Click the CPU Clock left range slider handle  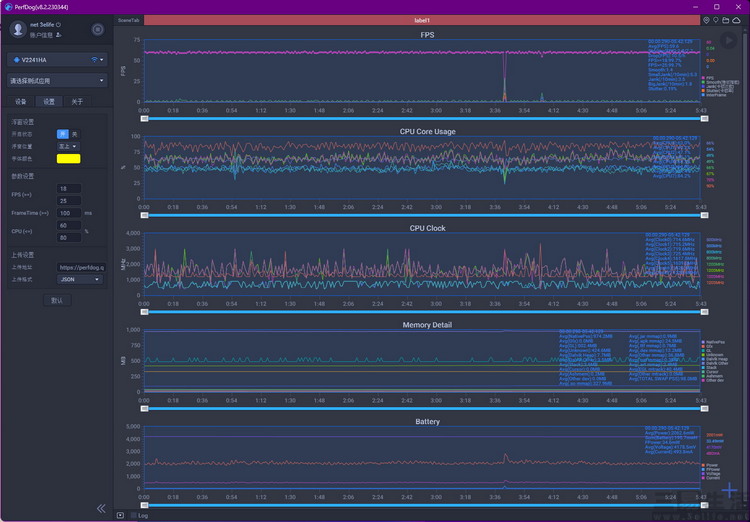pos(144,312)
